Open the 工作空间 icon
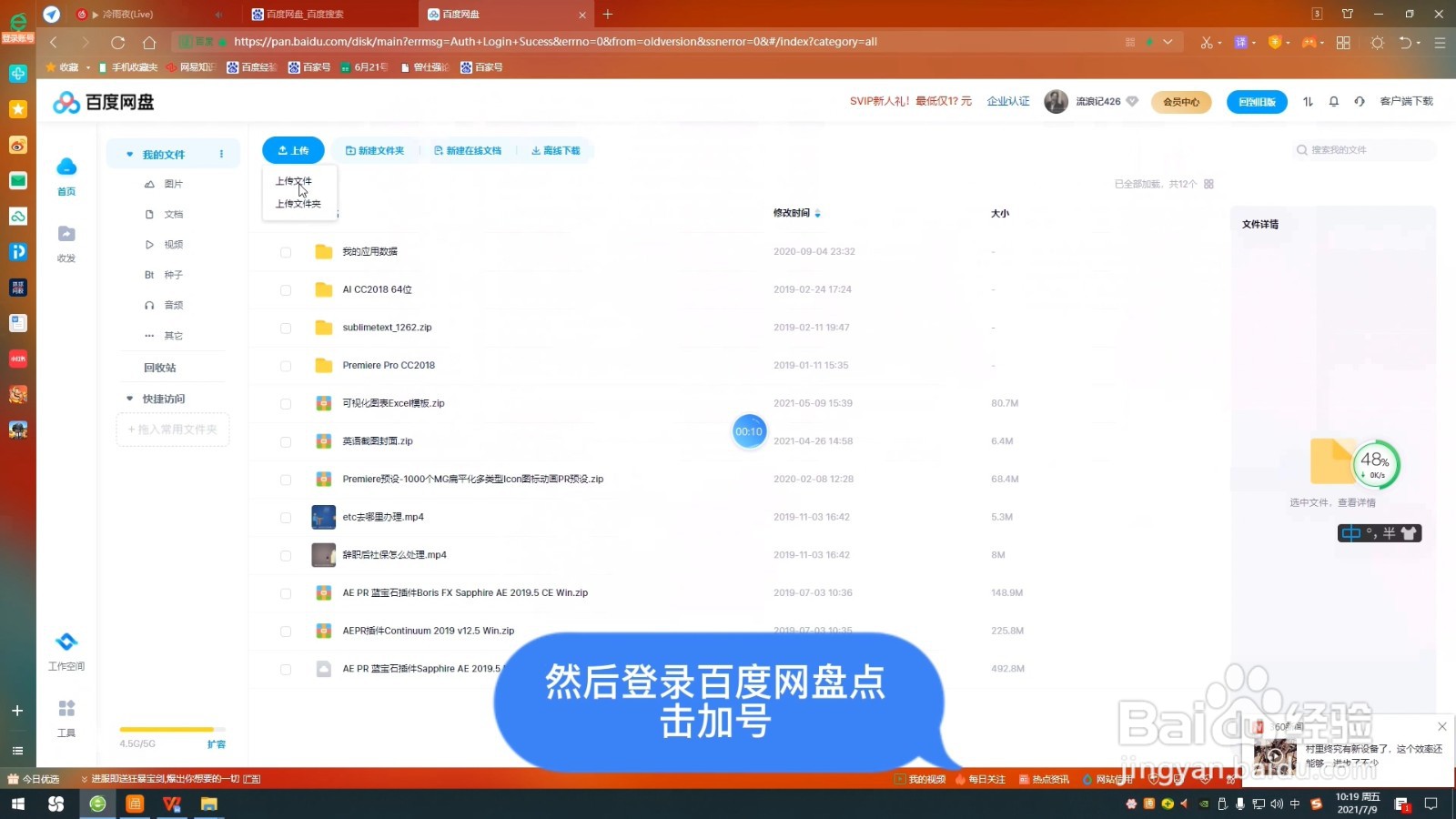1456x819 pixels. click(66, 642)
